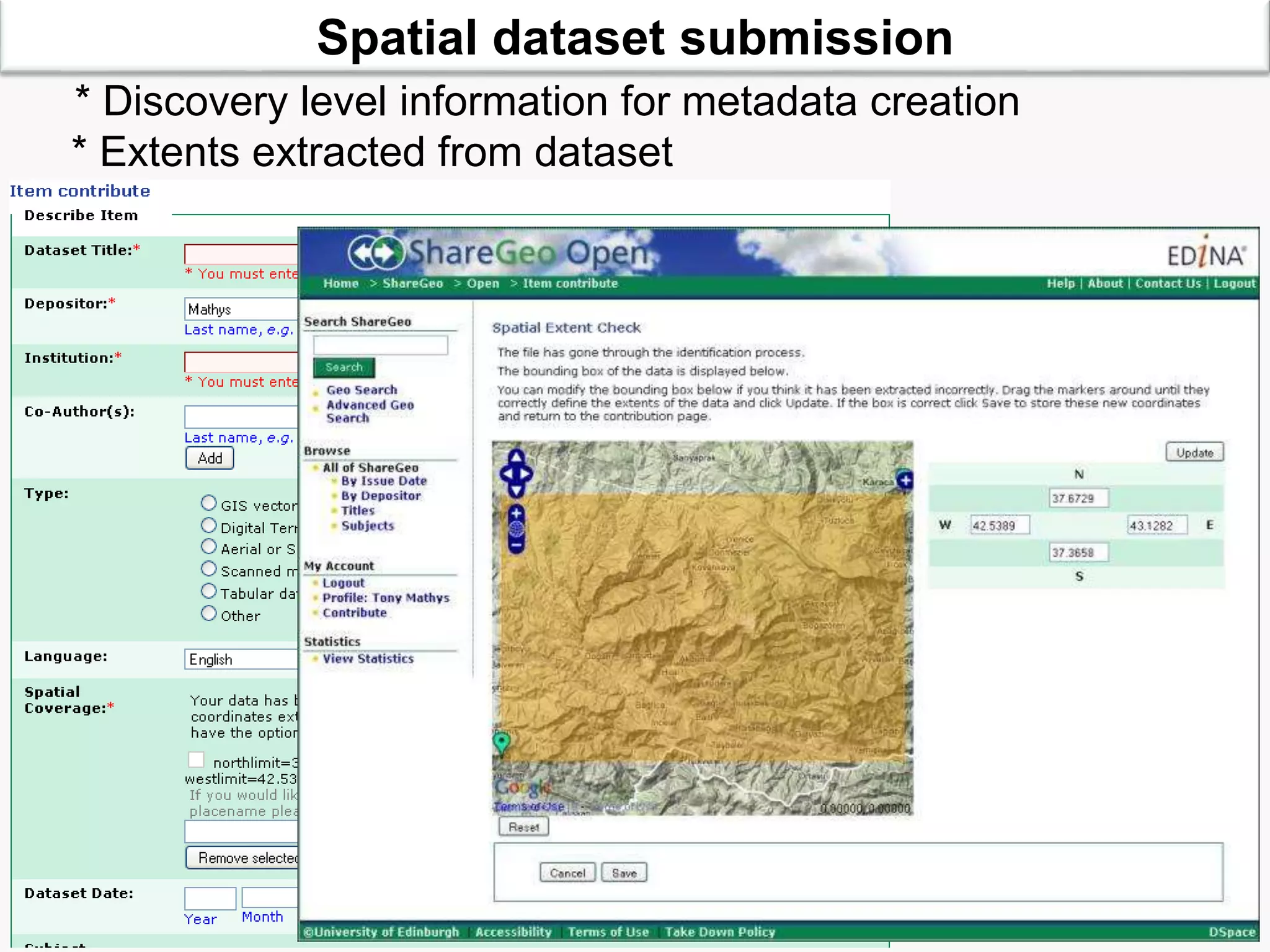Open Accessibility link in footer

pos(513,932)
